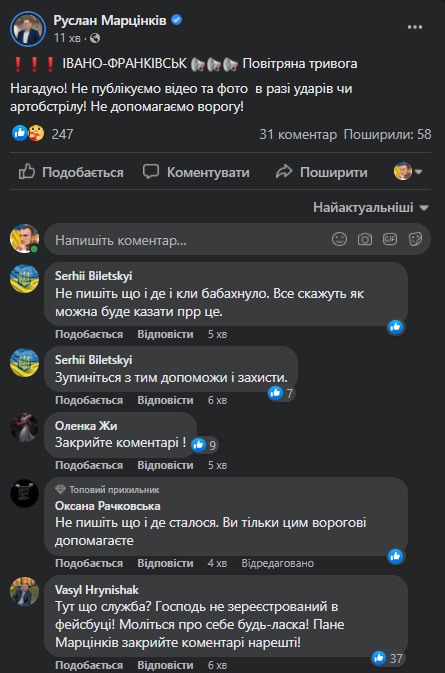Reply to Оксана Рачковська's comment with Відповісти
The height and width of the screenshot is (673, 445).
(x=165, y=563)
